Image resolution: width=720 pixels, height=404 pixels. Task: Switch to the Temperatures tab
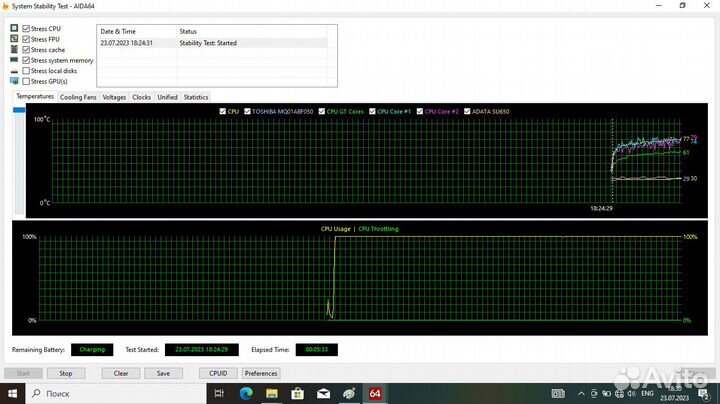click(35, 96)
